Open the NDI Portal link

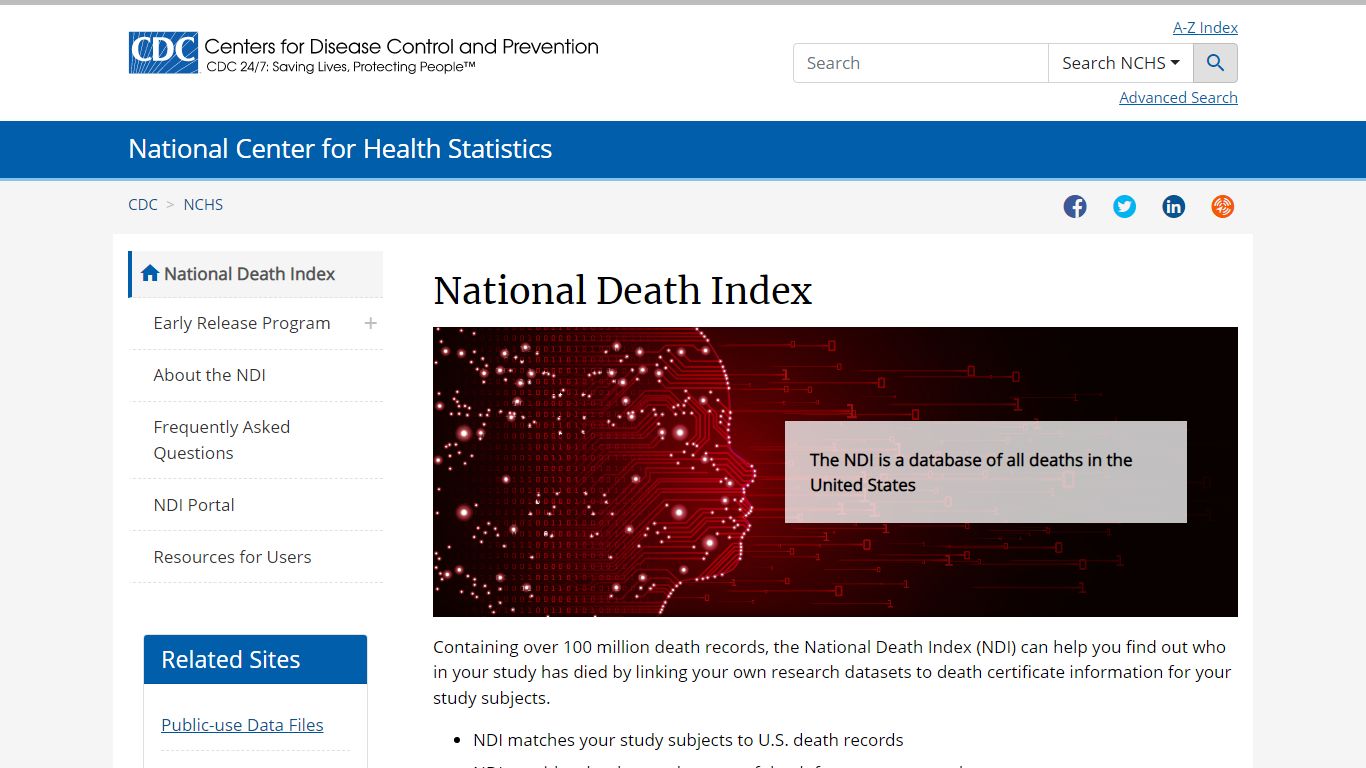click(x=193, y=504)
